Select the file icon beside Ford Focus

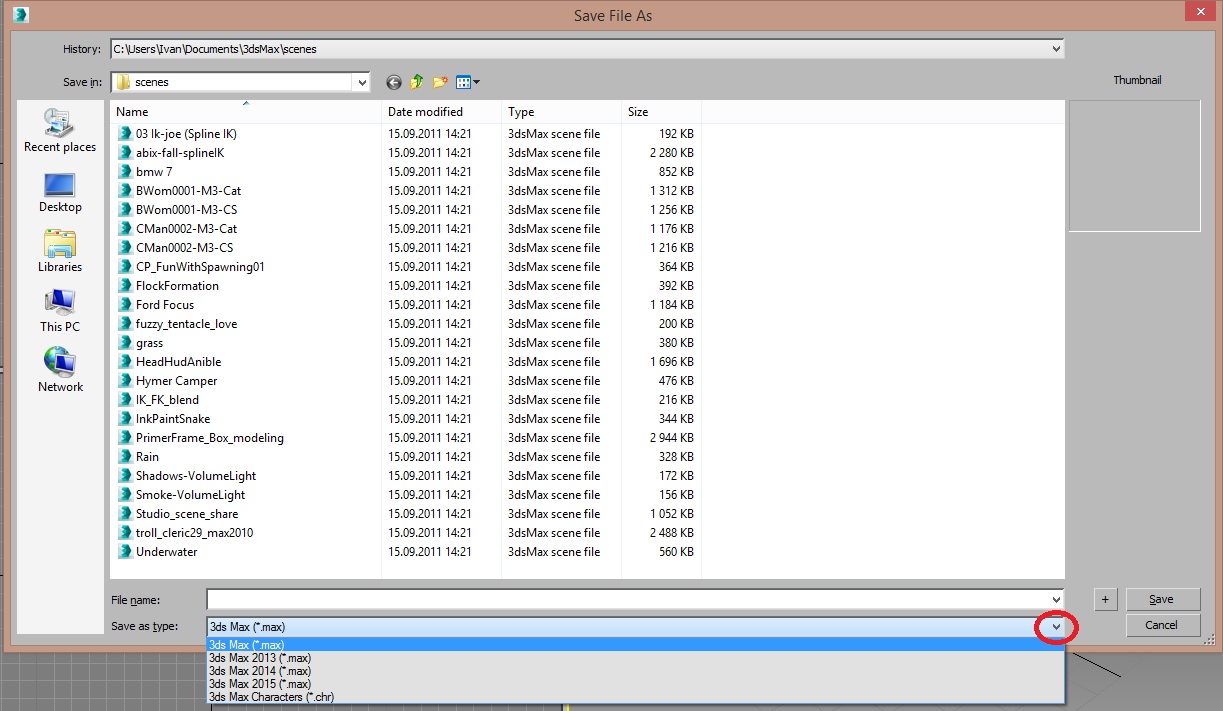click(x=125, y=305)
